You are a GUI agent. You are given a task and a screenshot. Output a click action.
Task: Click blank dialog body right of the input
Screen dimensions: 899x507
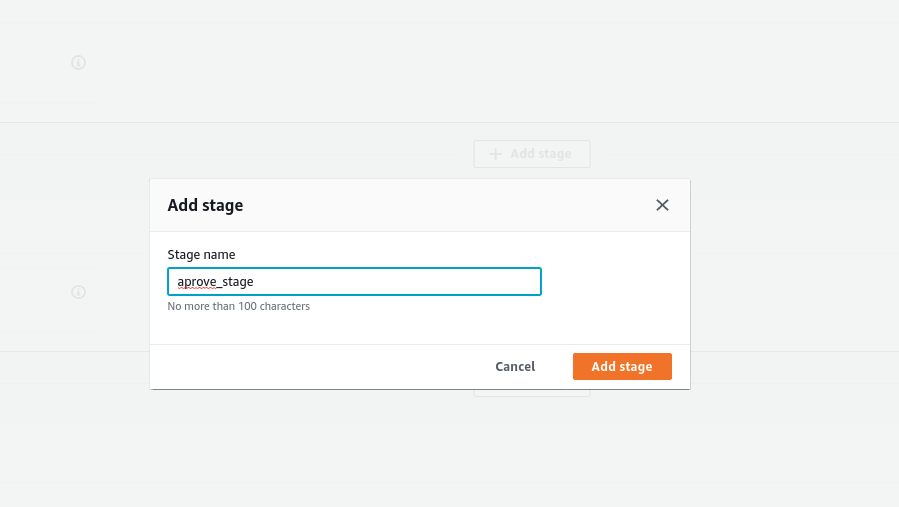[x=610, y=282]
